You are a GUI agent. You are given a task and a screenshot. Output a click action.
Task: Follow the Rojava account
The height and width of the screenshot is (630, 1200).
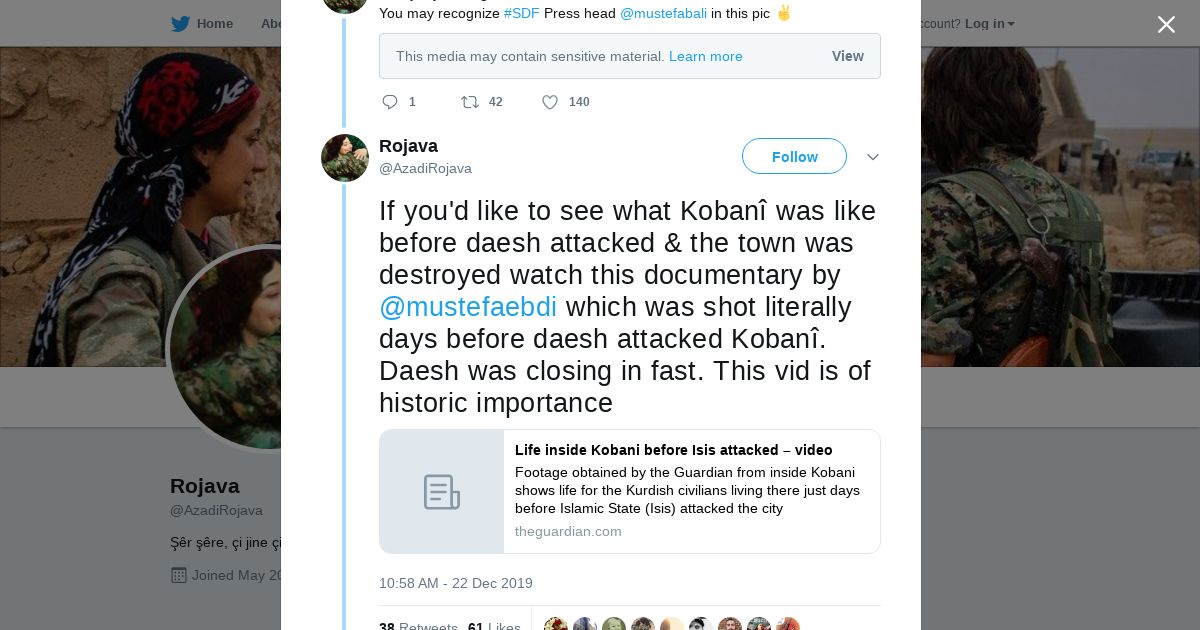794,157
